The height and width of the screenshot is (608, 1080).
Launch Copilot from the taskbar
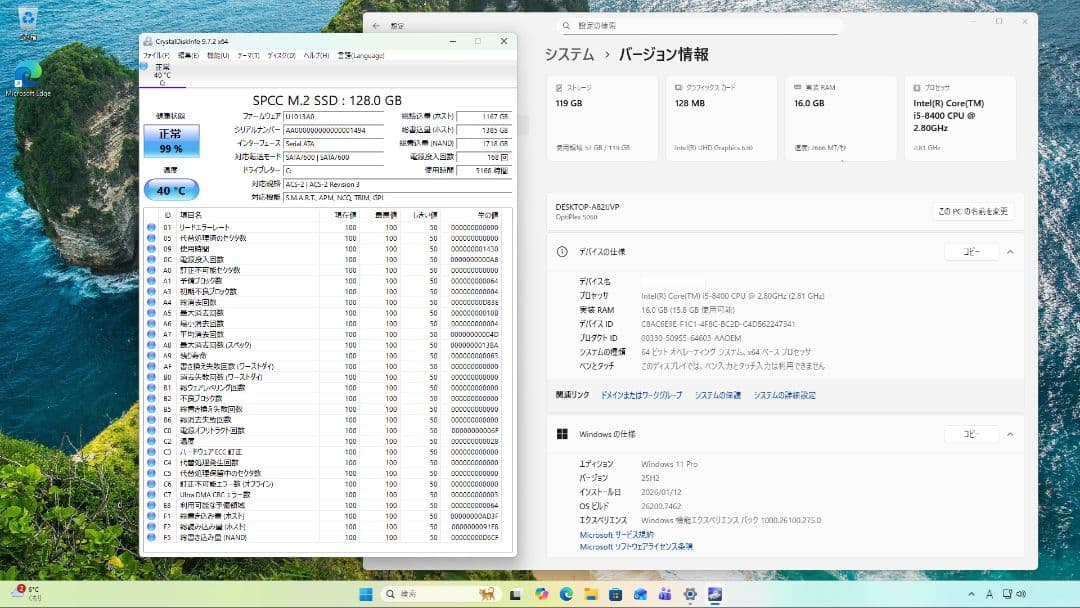point(541,594)
